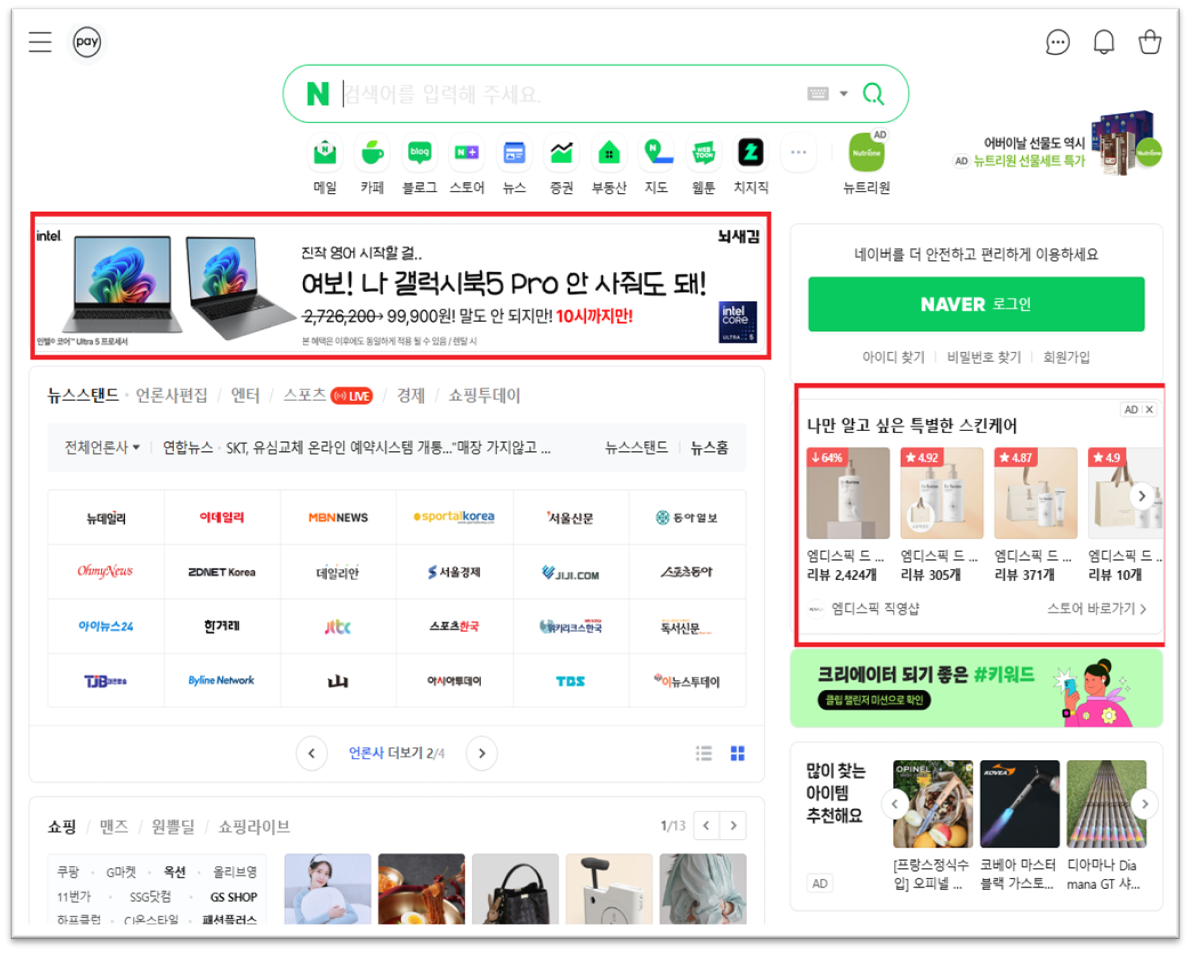Open the 뉴트리원 선물세트 특가 ad link
The width and height of the screenshot is (1190, 953).
(x=1029, y=161)
